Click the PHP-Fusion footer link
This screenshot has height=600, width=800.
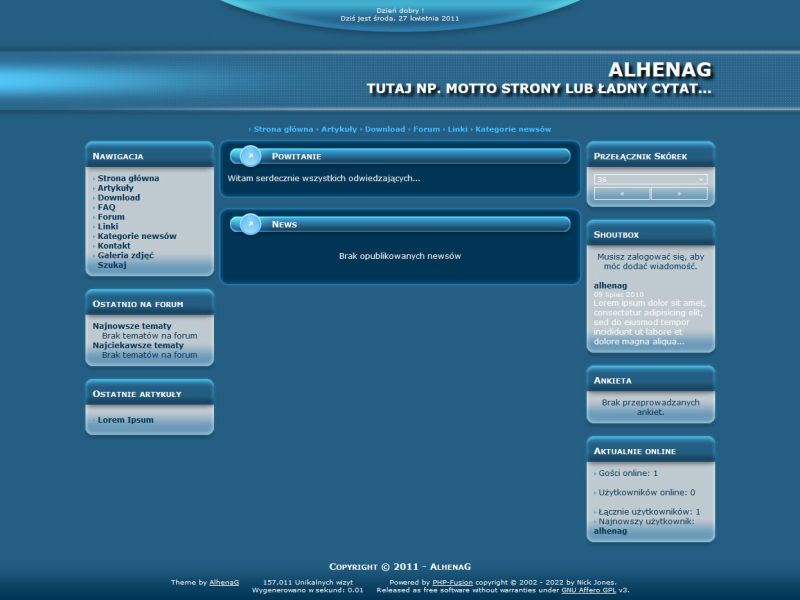tap(452, 582)
